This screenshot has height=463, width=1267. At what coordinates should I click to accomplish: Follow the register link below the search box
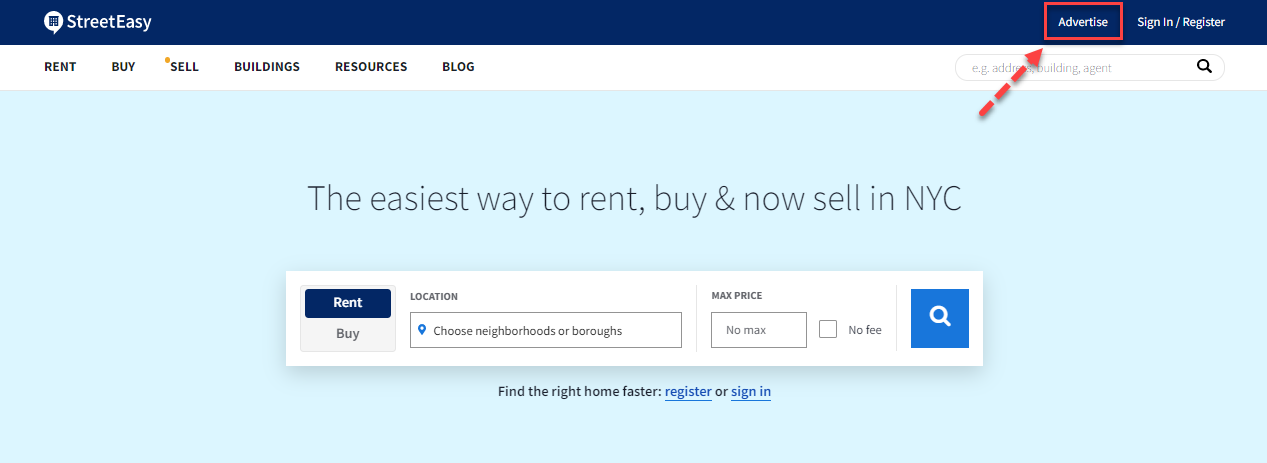click(688, 392)
